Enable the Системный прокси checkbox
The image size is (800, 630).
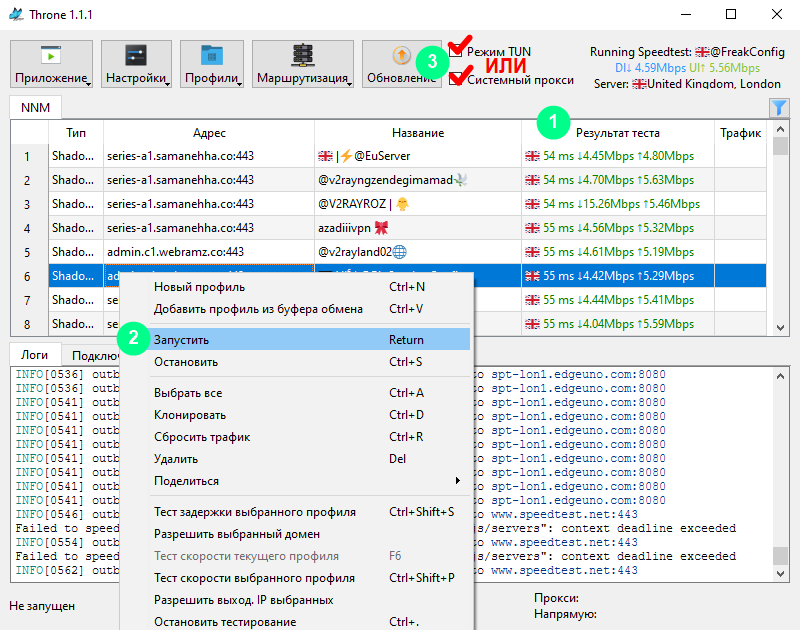[x=457, y=80]
